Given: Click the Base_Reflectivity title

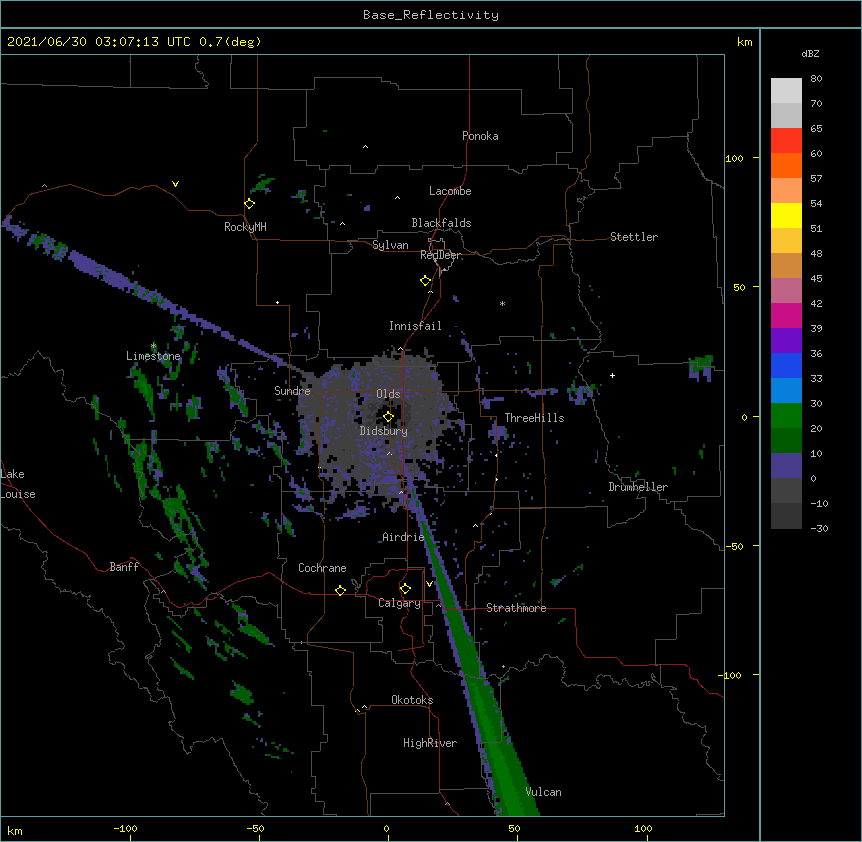Looking at the screenshot, I should pos(431,15).
